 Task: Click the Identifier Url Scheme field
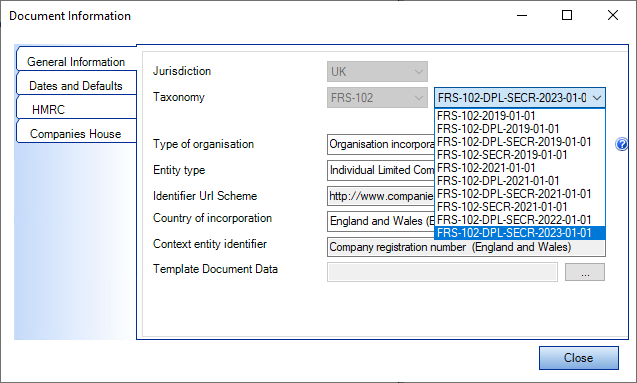(381, 196)
